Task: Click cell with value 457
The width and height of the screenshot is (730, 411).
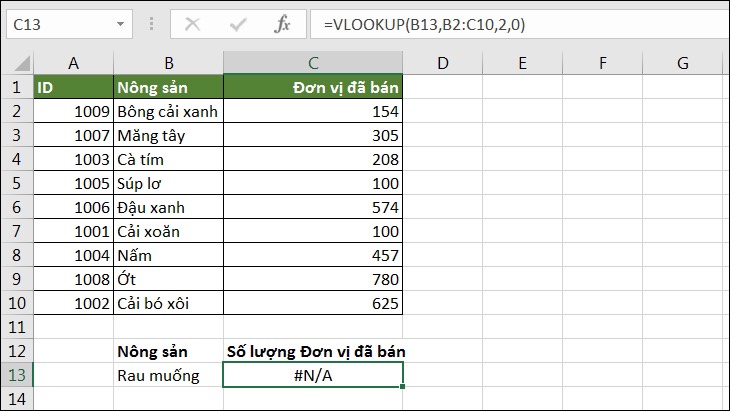Action: tap(313, 255)
